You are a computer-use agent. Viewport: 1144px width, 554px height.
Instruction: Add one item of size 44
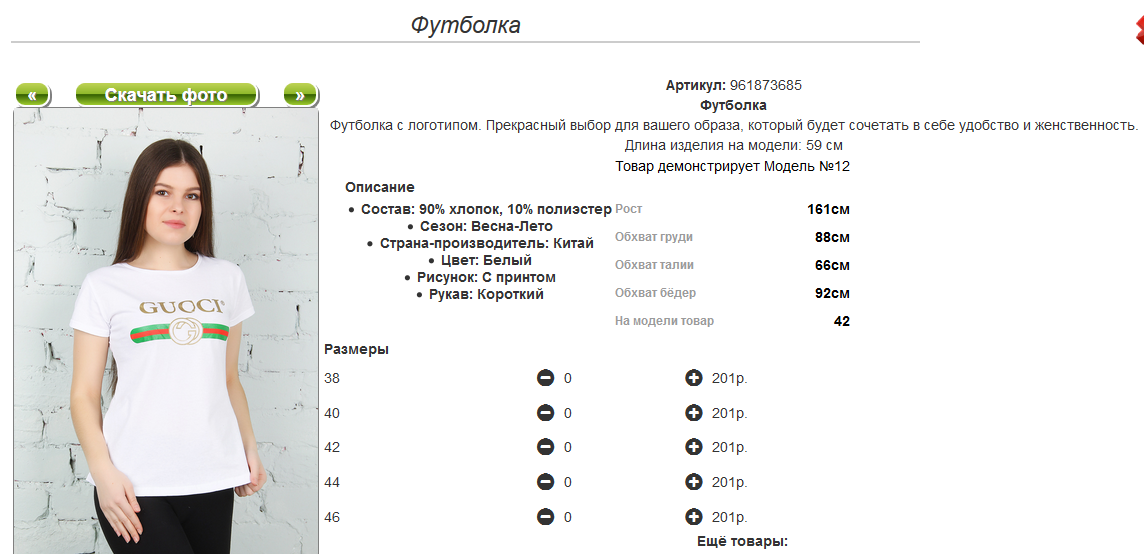(x=694, y=482)
